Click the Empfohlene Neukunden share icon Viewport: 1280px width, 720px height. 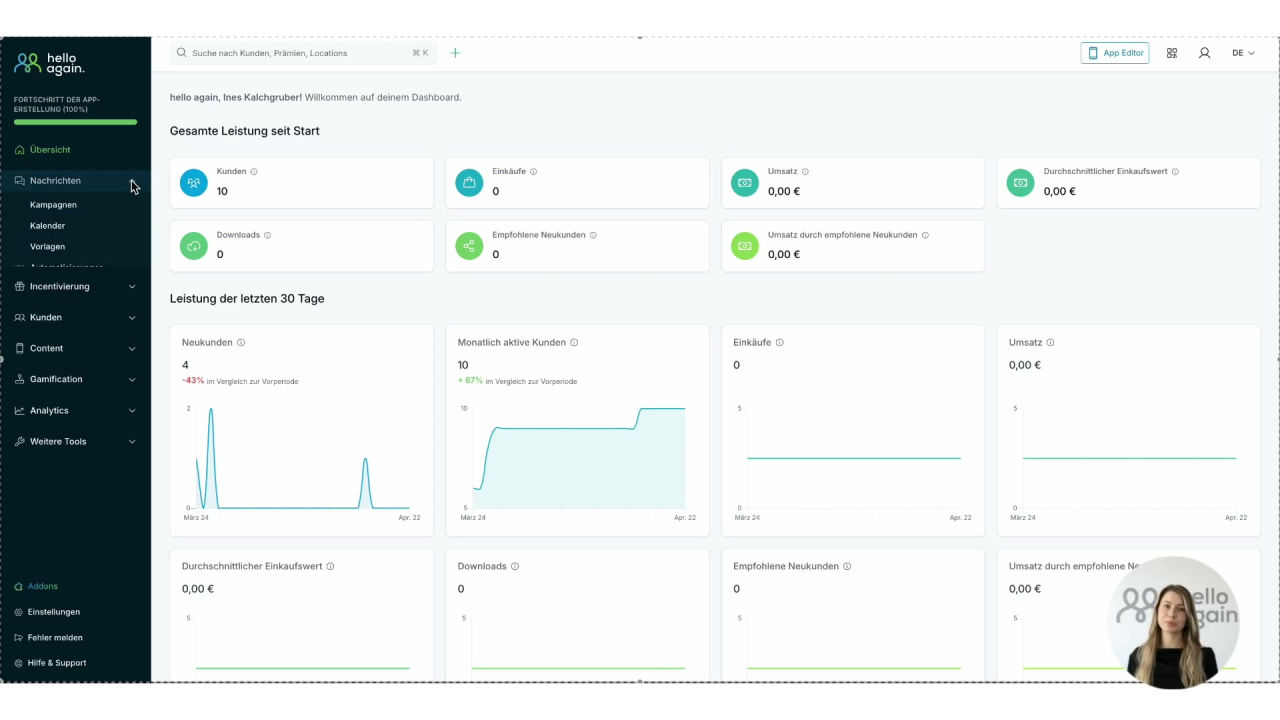(469, 246)
